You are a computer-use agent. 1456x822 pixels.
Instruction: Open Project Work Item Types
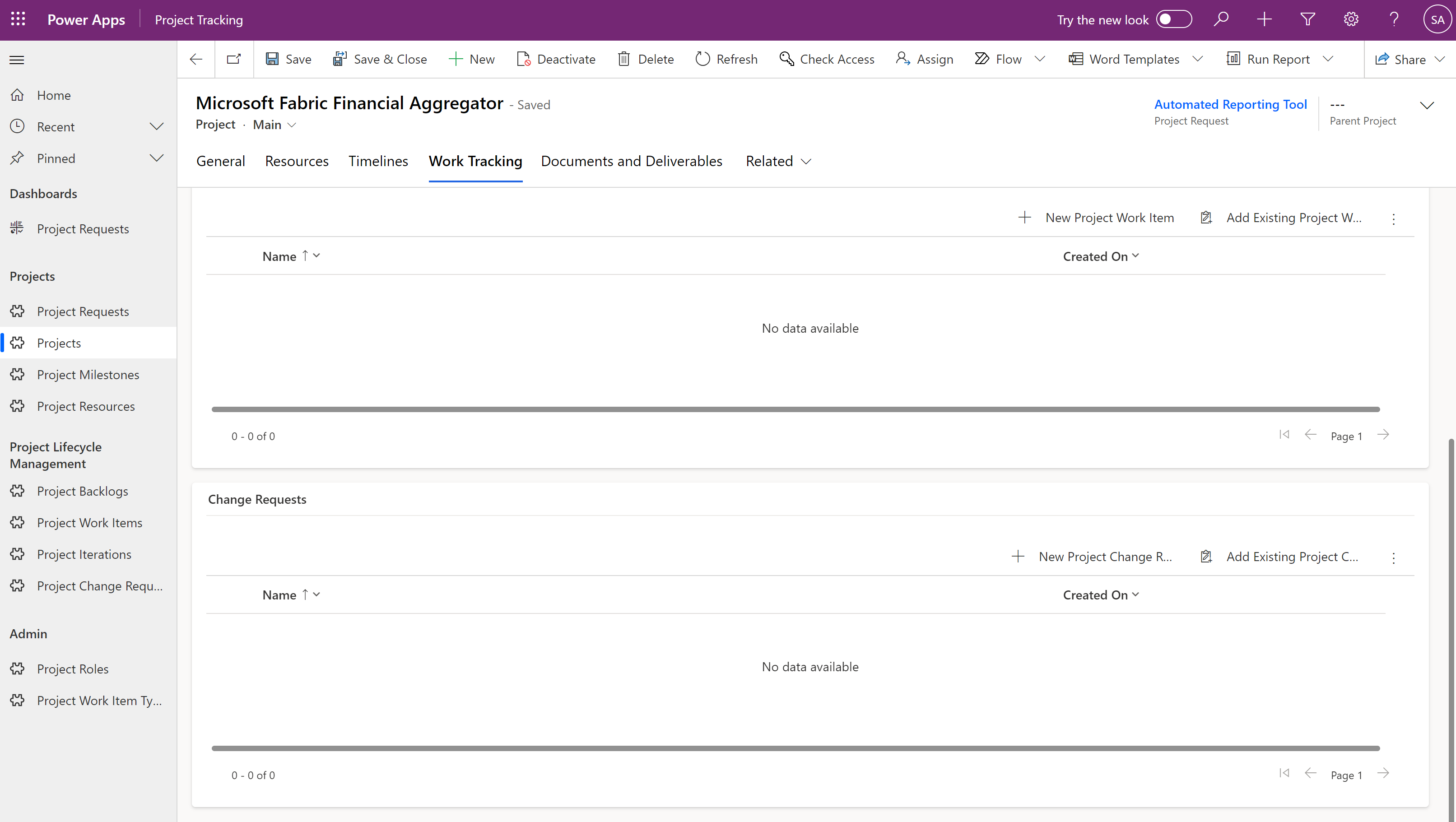click(88, 701)
